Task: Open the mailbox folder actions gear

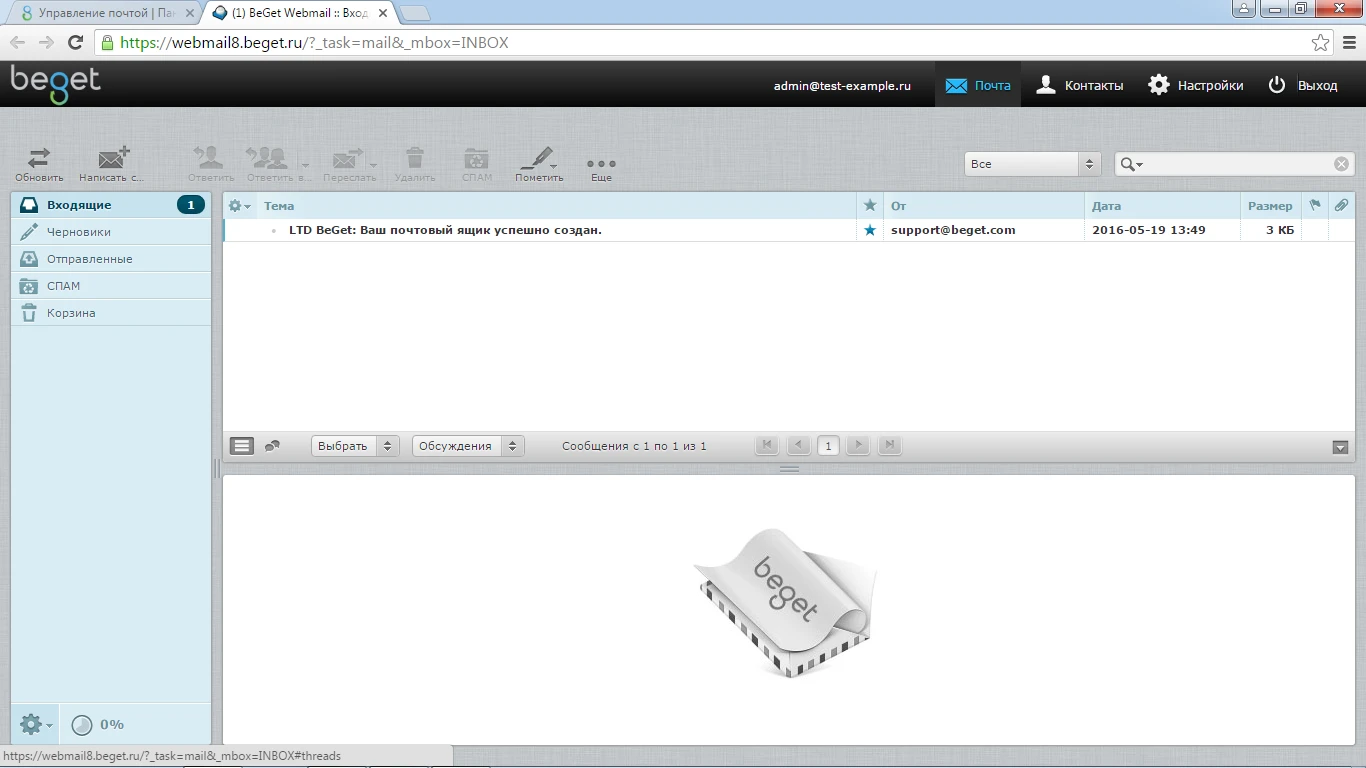Action: [35, 724]
